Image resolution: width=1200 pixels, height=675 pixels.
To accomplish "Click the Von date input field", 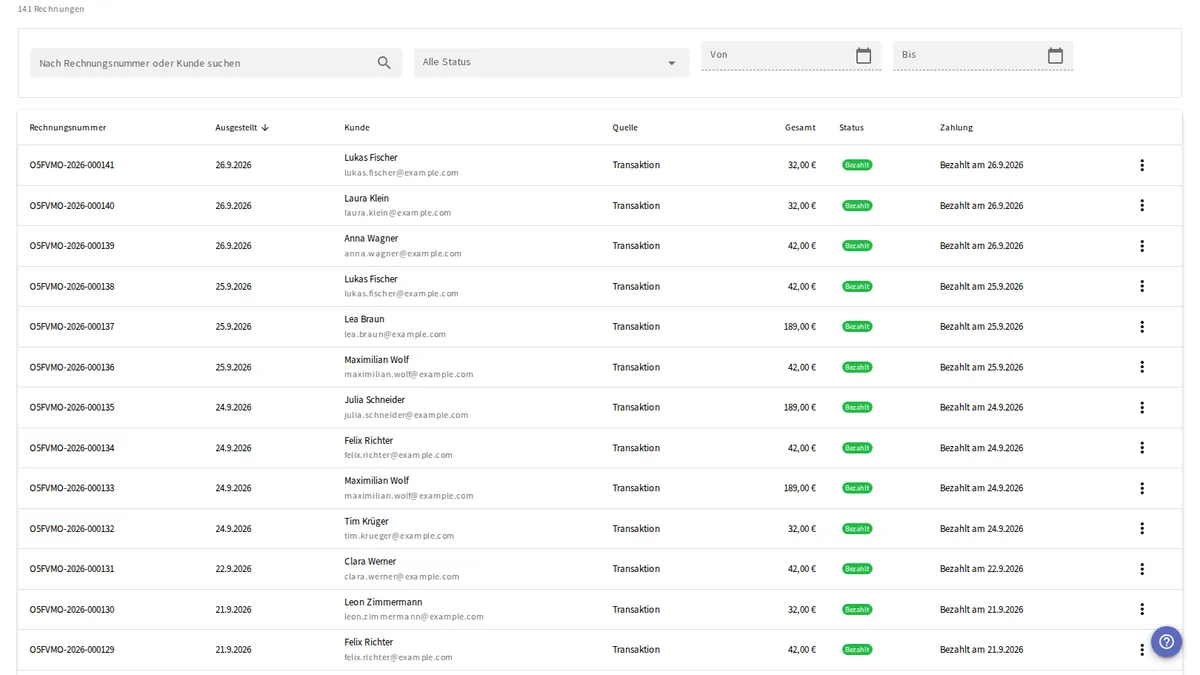I will tap(791, 56).
